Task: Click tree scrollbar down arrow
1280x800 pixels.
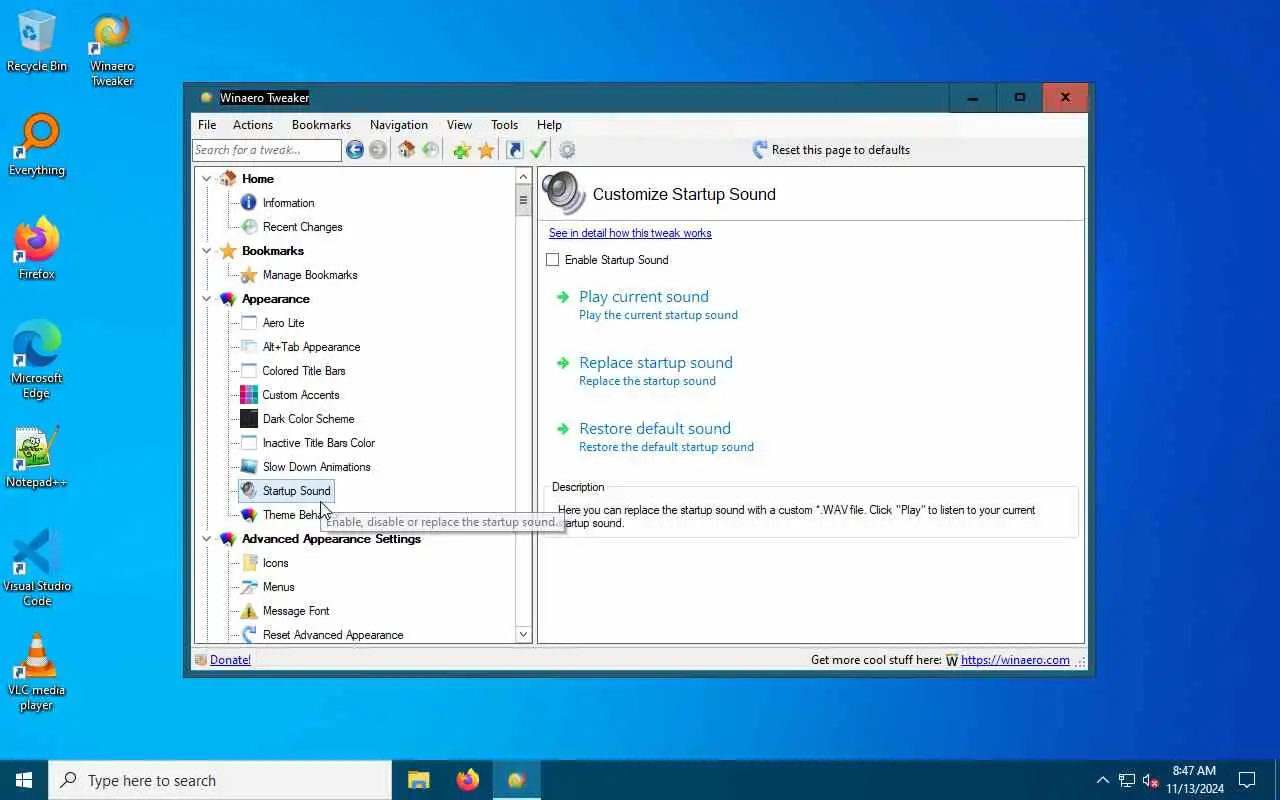Action: pos(523,634)
